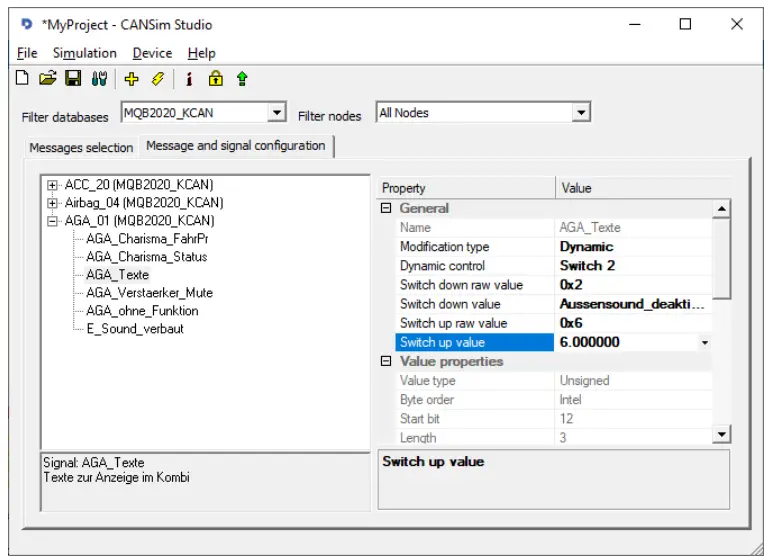Expand the Airbag_04 message node
This screenshot has height=559, width=771.
tap(53, 203)
